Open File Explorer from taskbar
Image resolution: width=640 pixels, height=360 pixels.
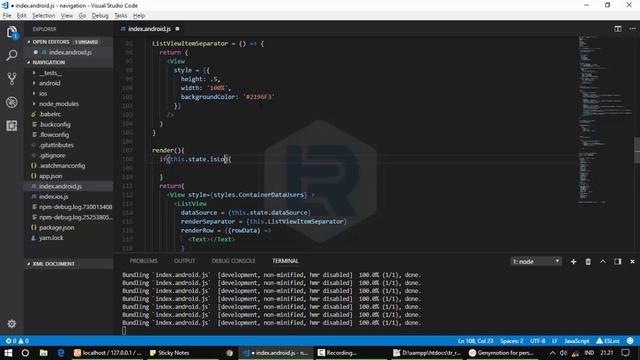coord(43,353)
